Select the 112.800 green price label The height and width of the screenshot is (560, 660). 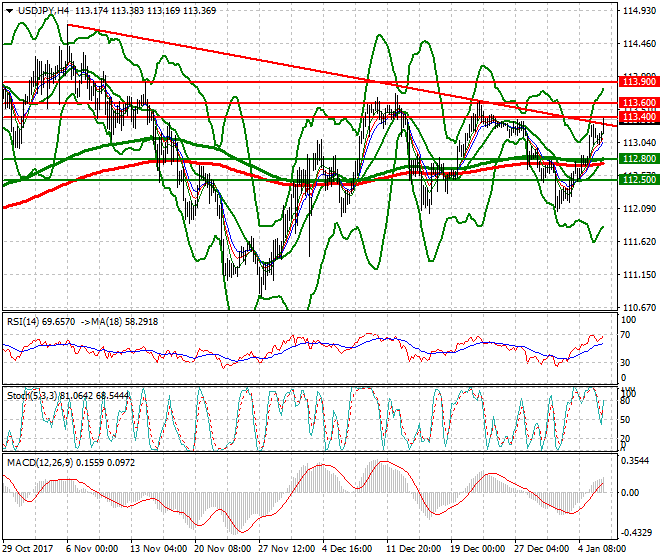[638, 159]
